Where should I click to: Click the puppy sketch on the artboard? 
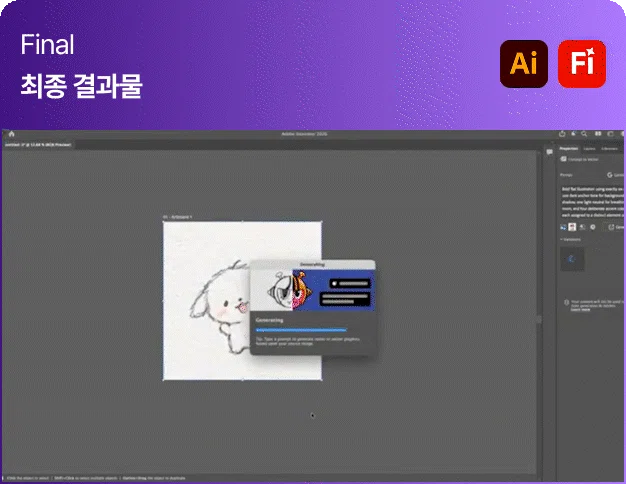(x=220, y=305)
